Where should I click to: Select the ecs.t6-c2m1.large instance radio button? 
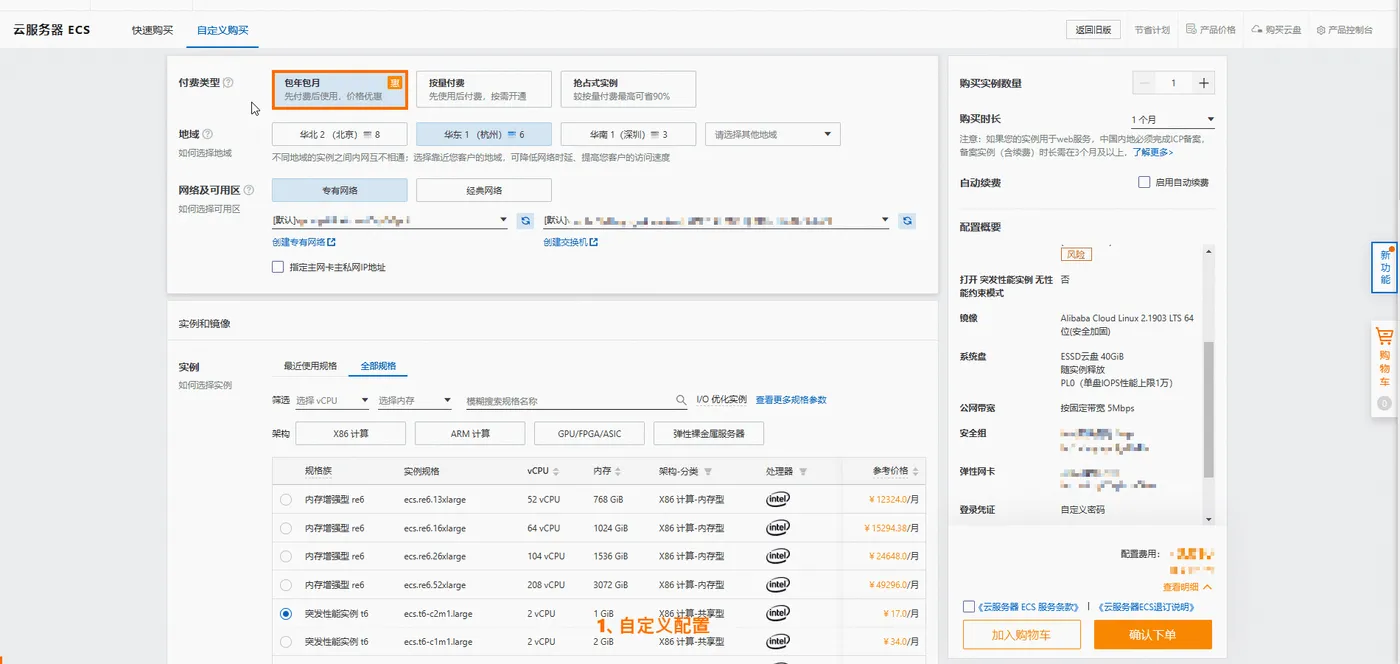click(x=287, y=613)
